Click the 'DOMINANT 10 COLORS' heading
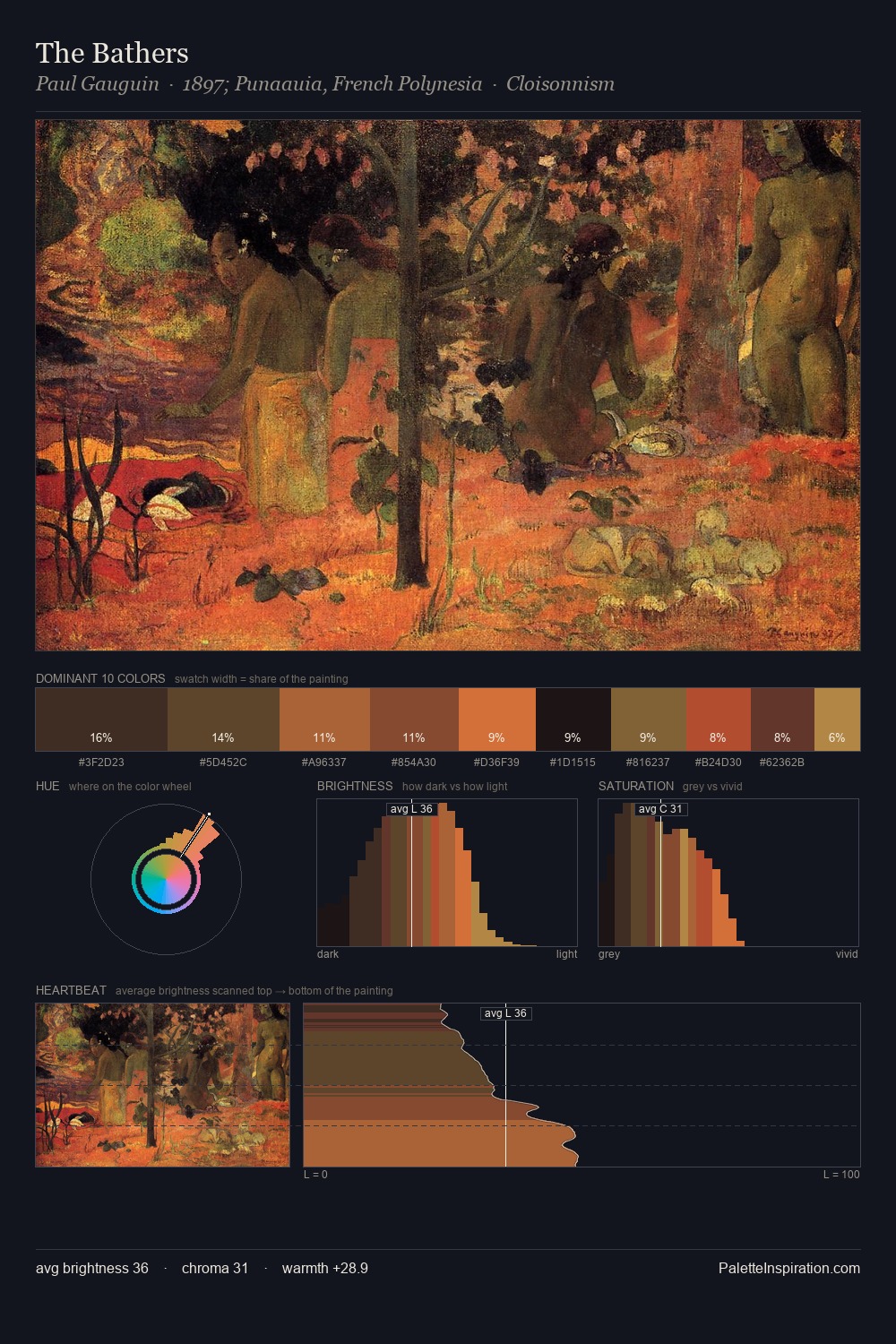896x1344 pixels. [100, 678]
